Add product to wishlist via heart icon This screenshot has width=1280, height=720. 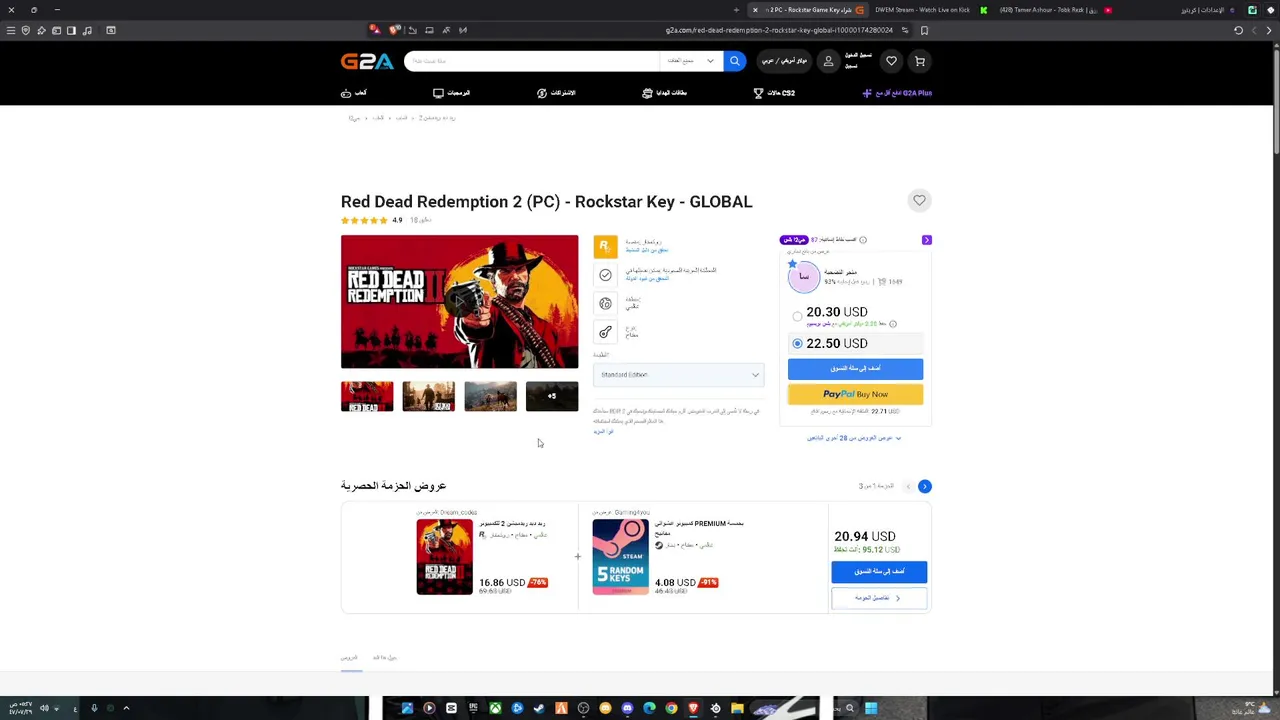919,201
